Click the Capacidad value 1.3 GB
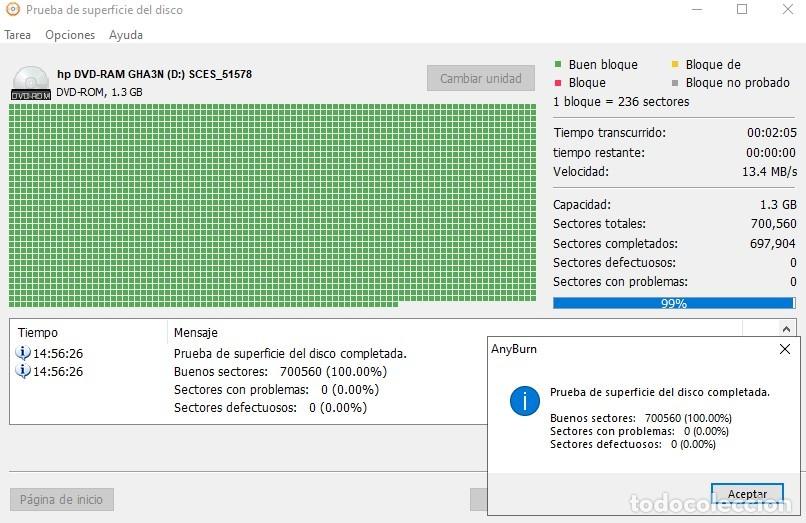The width and height of the screenshot is (806, 523). coord(778,205)
